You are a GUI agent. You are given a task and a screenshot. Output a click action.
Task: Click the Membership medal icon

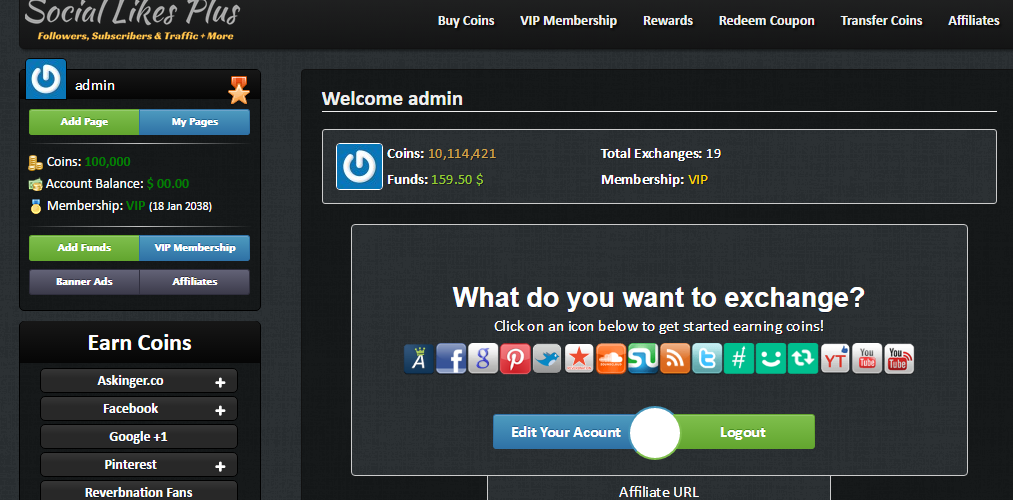pyautogui.click(x=36, y=207)
